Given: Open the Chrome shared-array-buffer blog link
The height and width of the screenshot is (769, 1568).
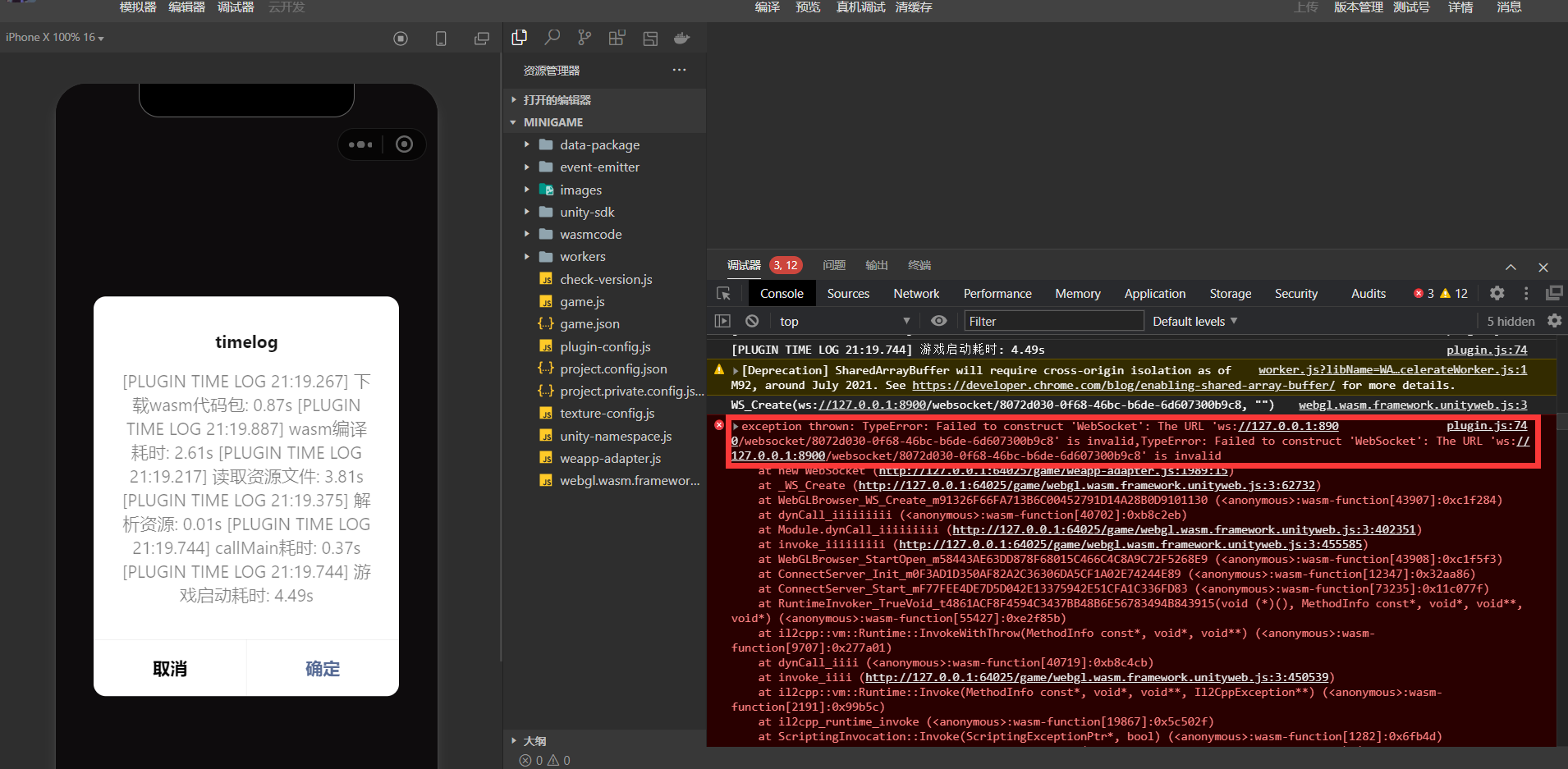Looking at the screenshot, I should point(1123,385).
